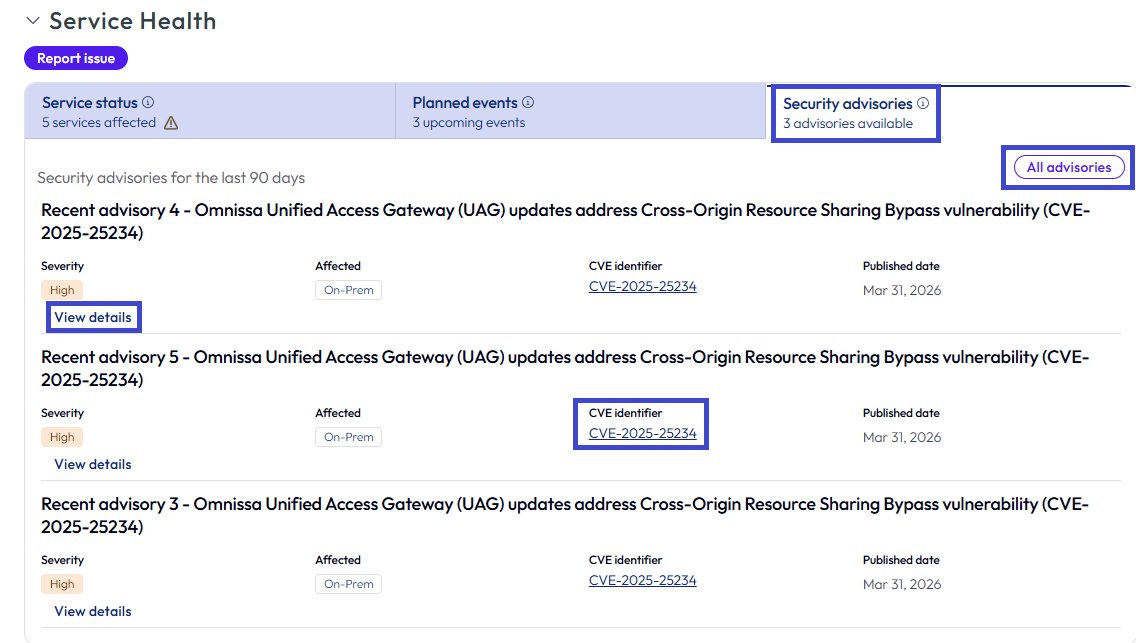Viewport: 1136px width, 643px height.
Task: View details for Recent advisory 5
Action: [93, 464]
